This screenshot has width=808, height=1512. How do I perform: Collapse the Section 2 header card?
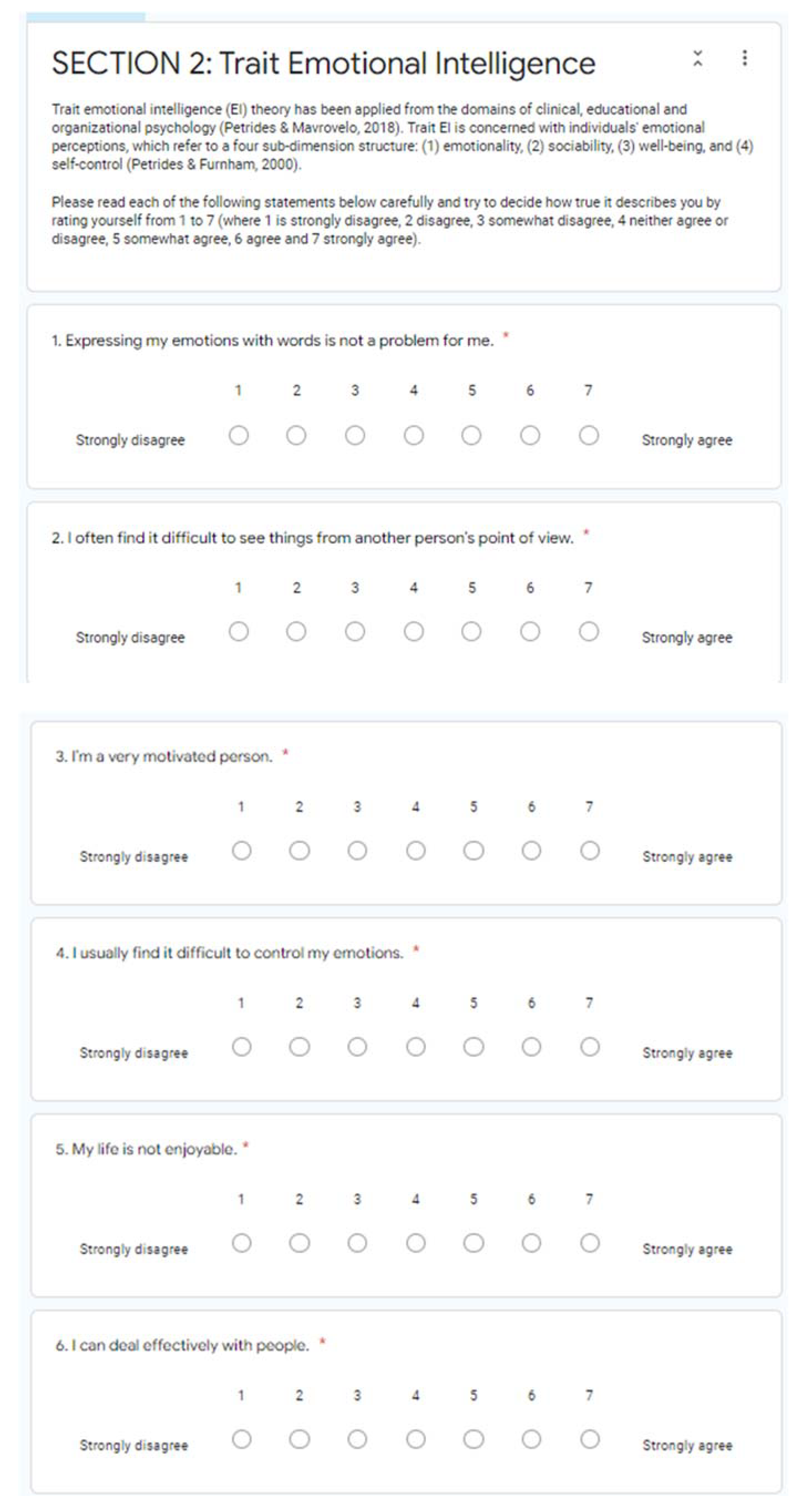[x=697, y=58]
